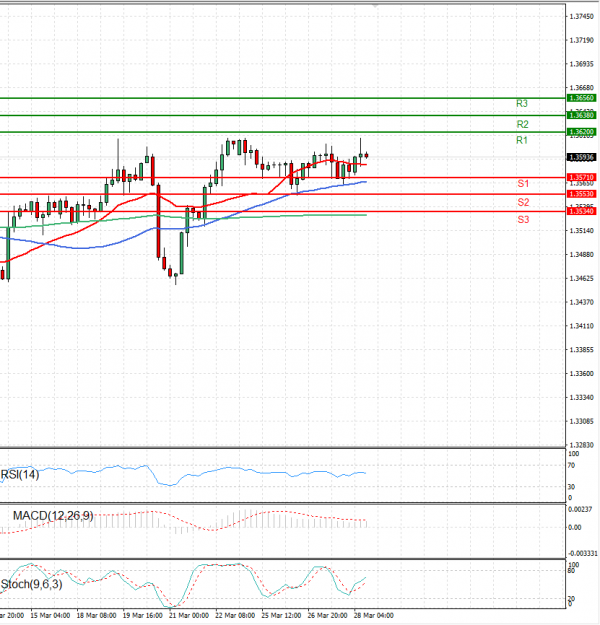Click the RSI 70 level value
The height and width of the screenshot is (625, 600).
571,466
